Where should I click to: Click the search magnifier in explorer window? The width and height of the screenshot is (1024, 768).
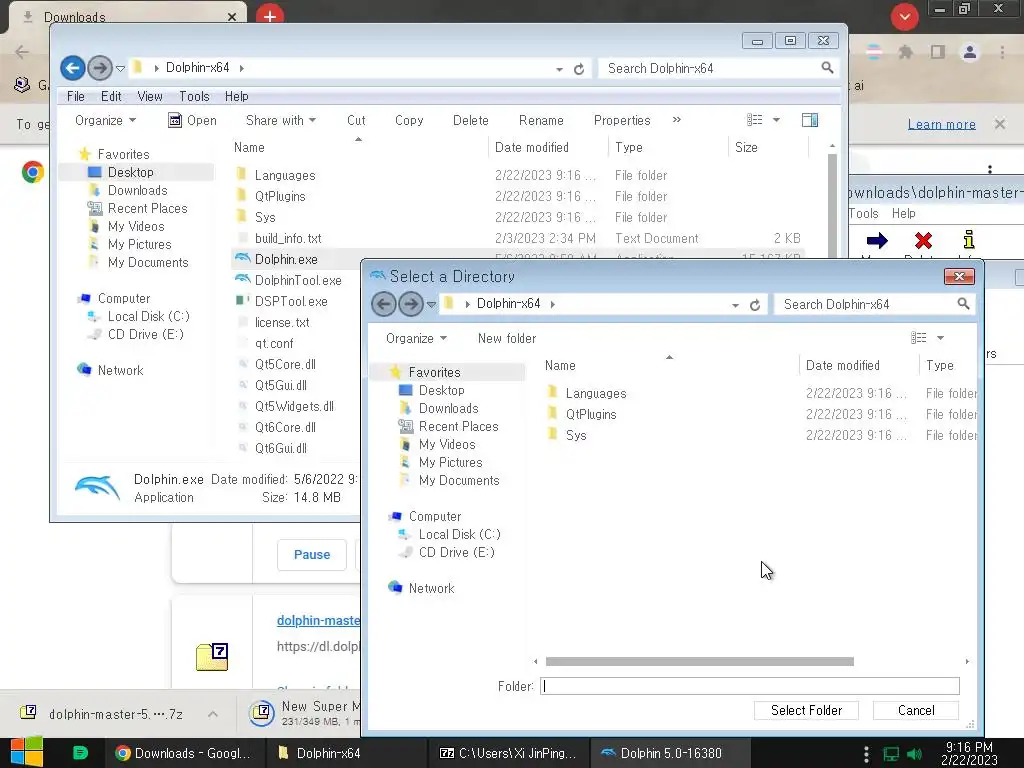click(x=827, y=68)
